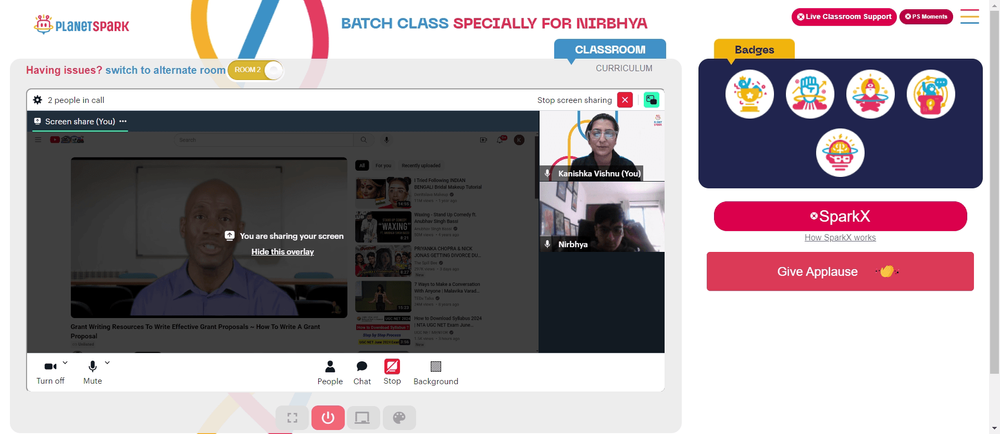Screen dimensions: 1000x434
Task: Expand microphone options chevron
Action: (x=107, y=363)
